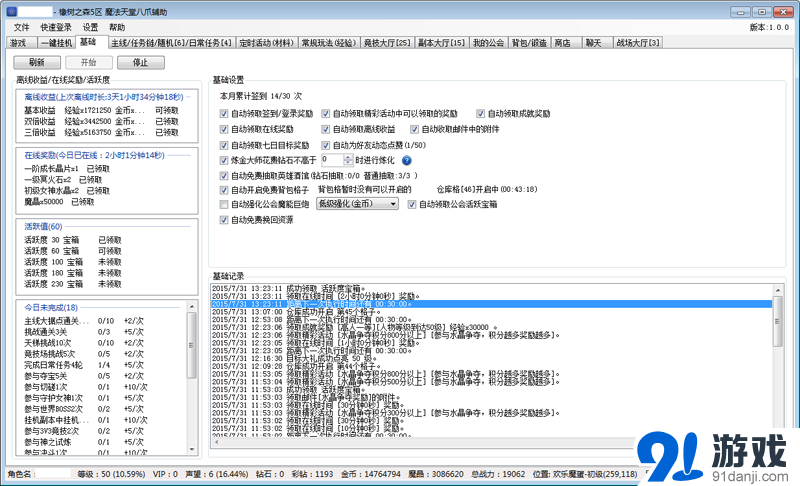Viewport: 800px width, 486px height.
Task: Click the 本月累计签到 14/30 次 text
Action: coord(261,96)
